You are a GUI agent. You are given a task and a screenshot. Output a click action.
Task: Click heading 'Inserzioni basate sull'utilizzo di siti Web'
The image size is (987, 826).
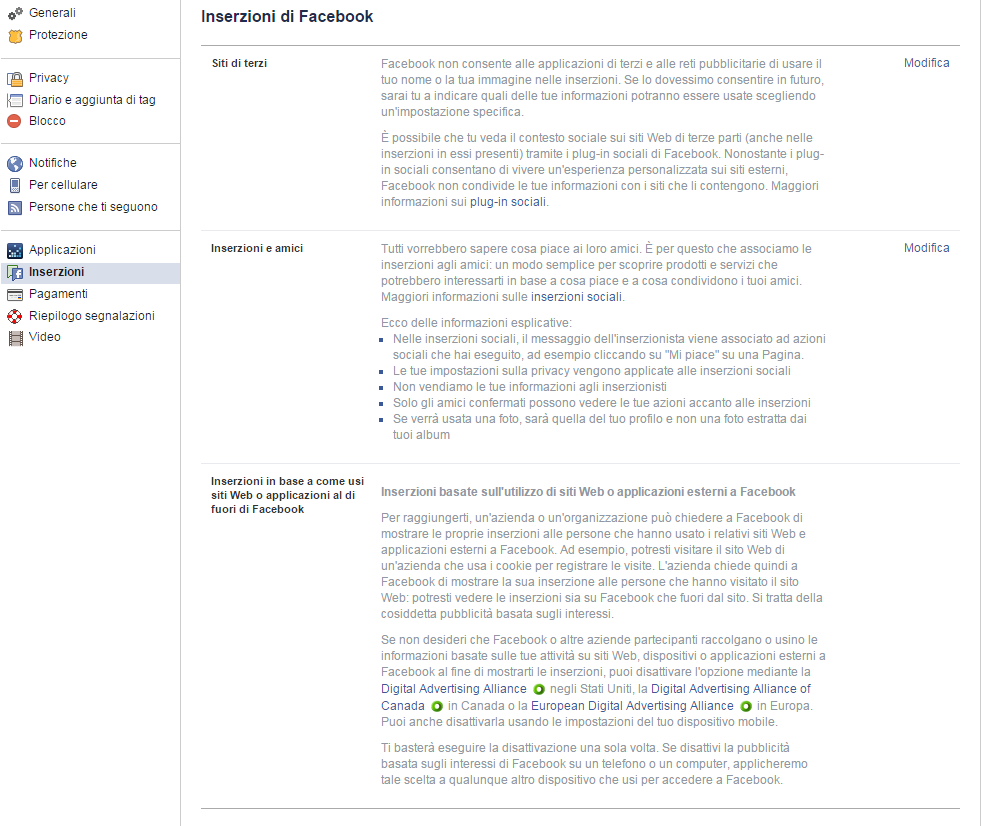[x=588, y=492]
